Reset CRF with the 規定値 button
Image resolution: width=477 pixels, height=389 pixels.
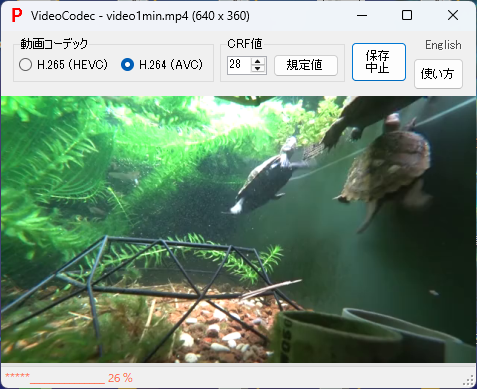[306, 65]
